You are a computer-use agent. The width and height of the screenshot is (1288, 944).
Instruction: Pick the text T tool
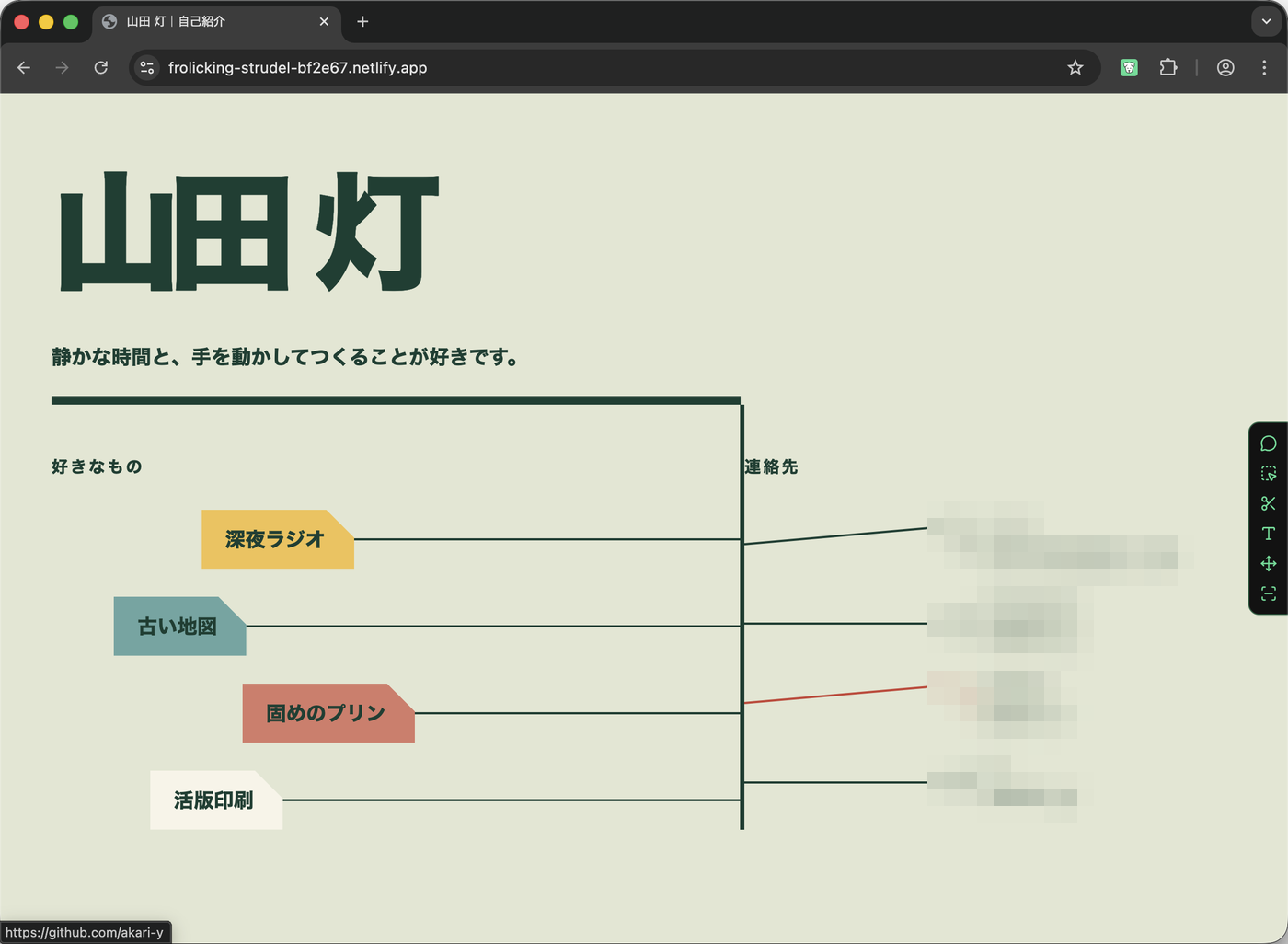pyautogui.click(x=1269, y=534)
